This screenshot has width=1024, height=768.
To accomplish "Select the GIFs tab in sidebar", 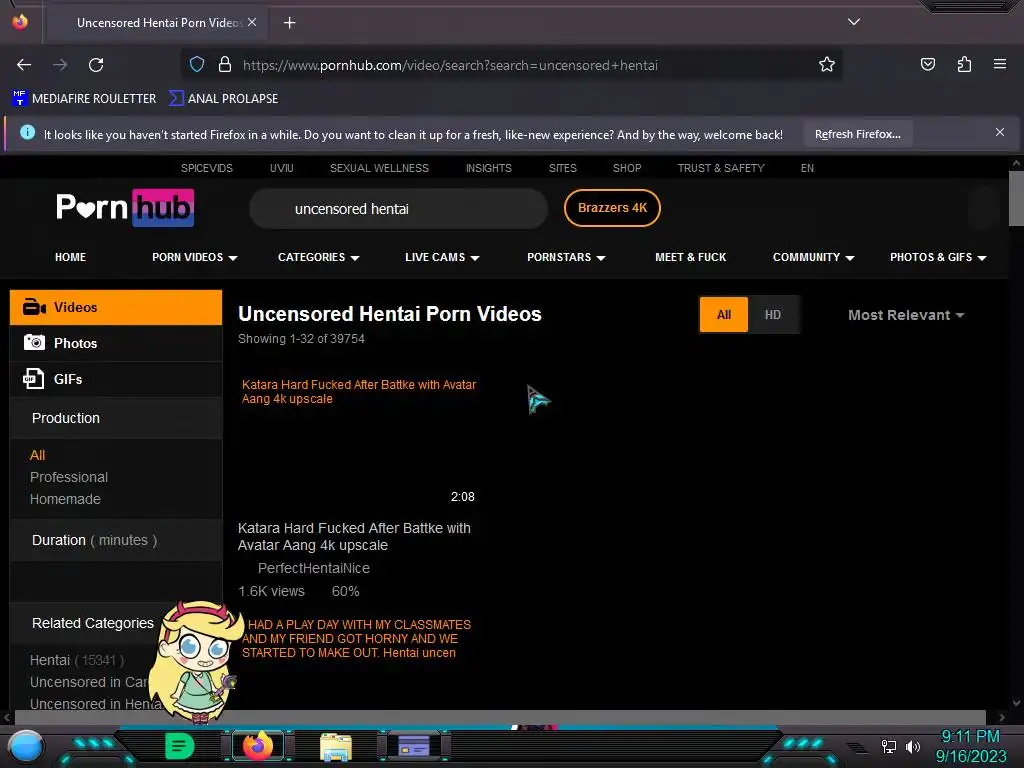I will [x=116, y=379].
